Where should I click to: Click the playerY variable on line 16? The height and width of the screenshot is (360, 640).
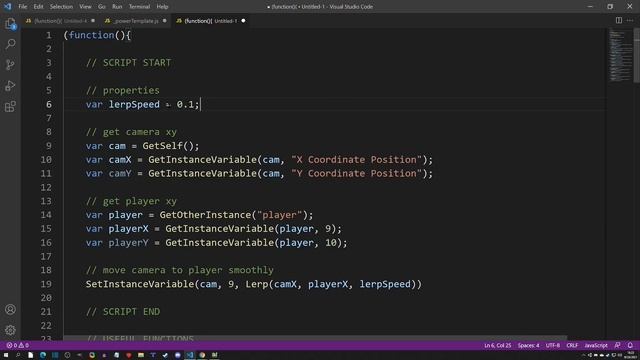coord(128,243)
